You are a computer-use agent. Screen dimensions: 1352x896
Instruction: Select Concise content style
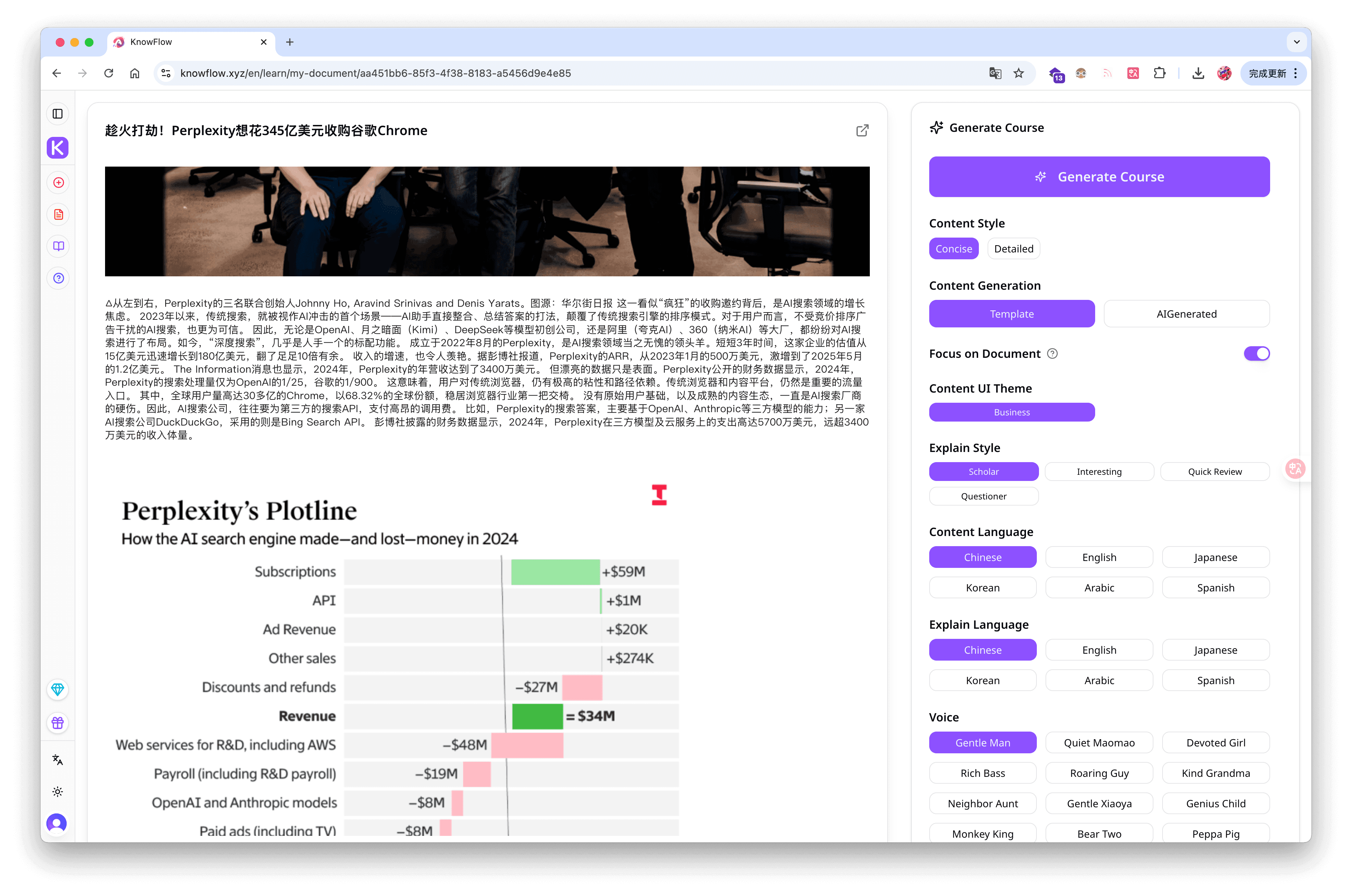pos(954,248)
